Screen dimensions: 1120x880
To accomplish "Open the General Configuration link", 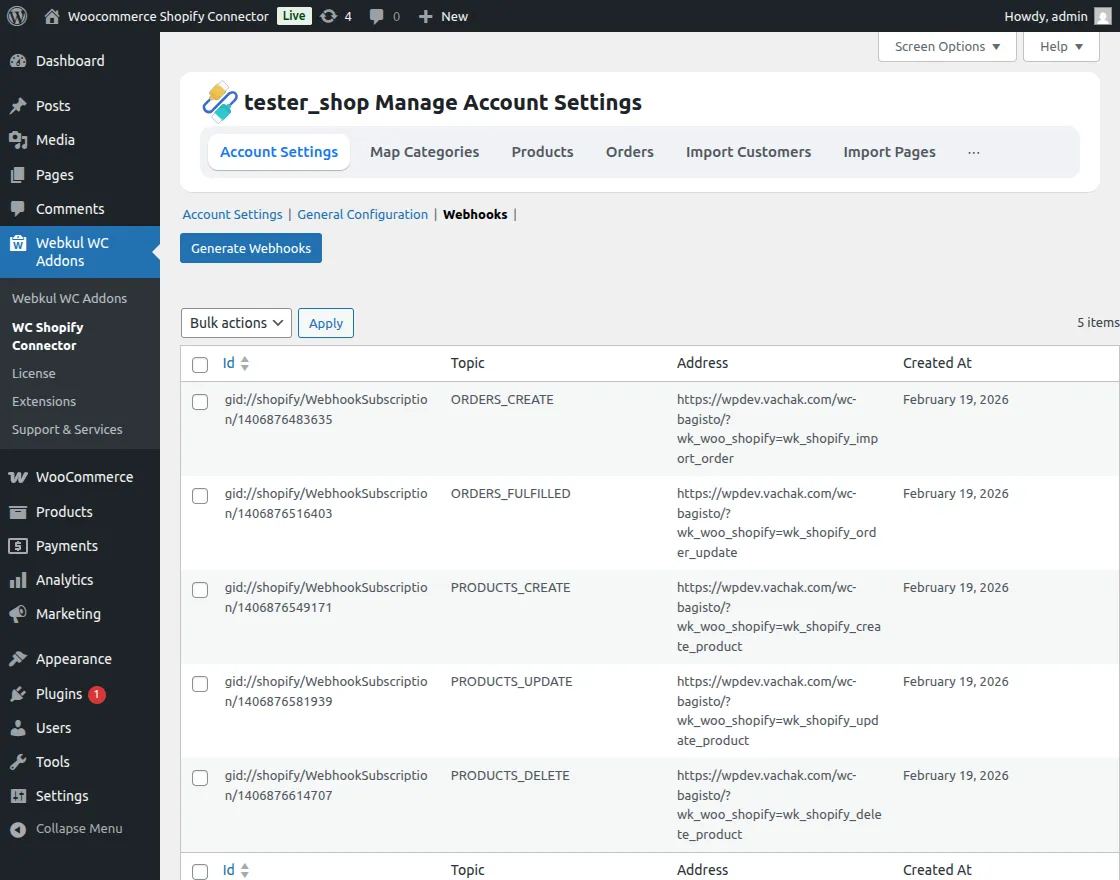I will [362, 214].
